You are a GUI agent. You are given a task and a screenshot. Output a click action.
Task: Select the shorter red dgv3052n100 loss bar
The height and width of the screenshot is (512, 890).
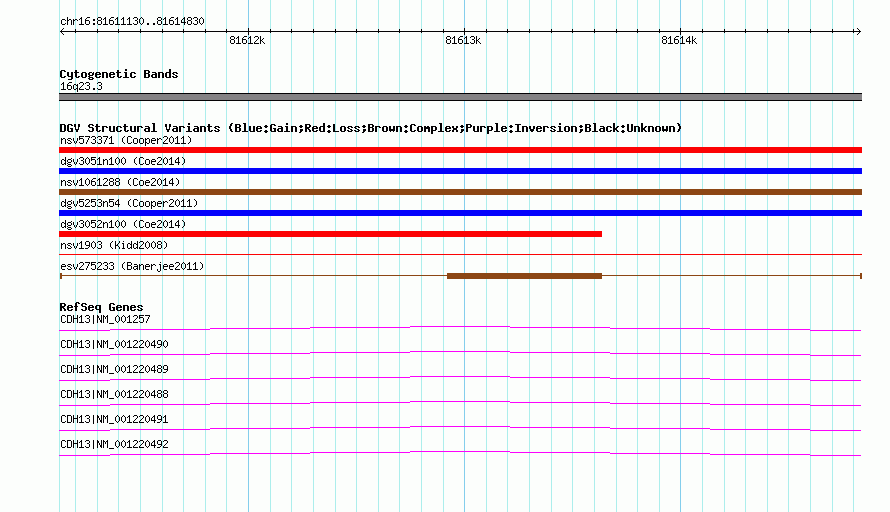tap(330, 234)
